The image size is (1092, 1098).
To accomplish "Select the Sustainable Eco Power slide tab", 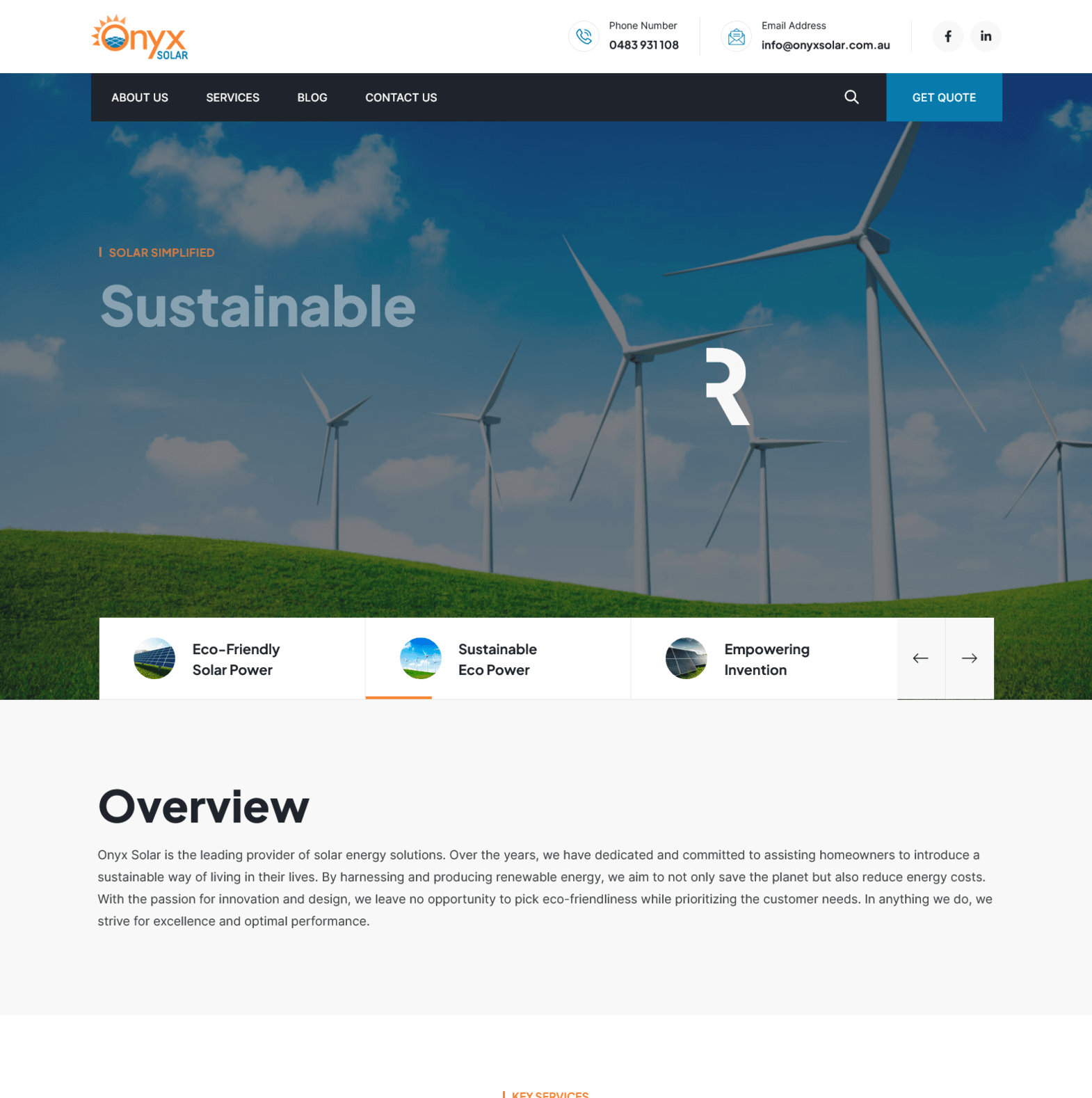I will tap(498, 658).
